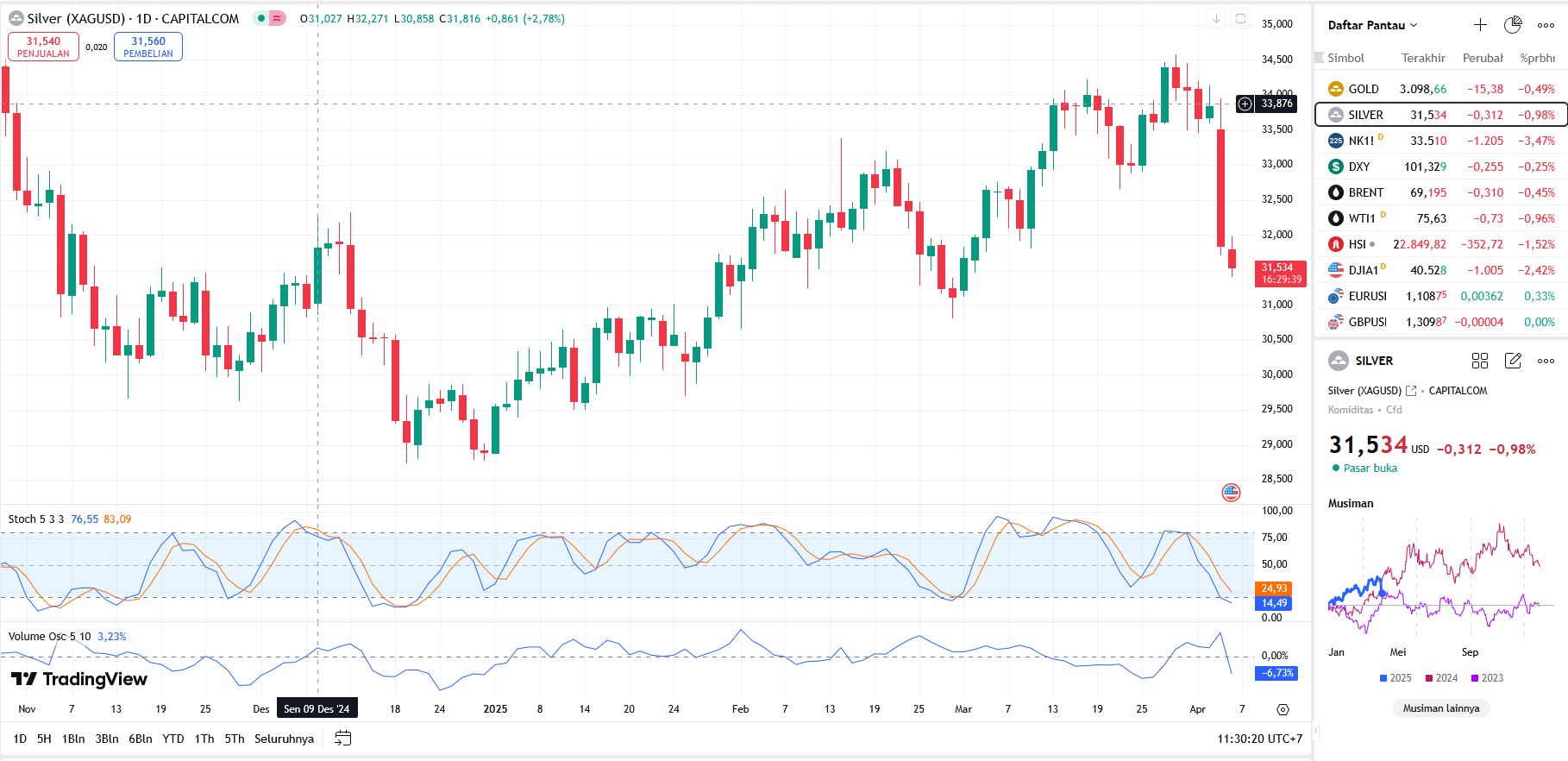
Task: Open the Stoch 5 3 3 indicator legend
Action: click(x=35, y=519)
